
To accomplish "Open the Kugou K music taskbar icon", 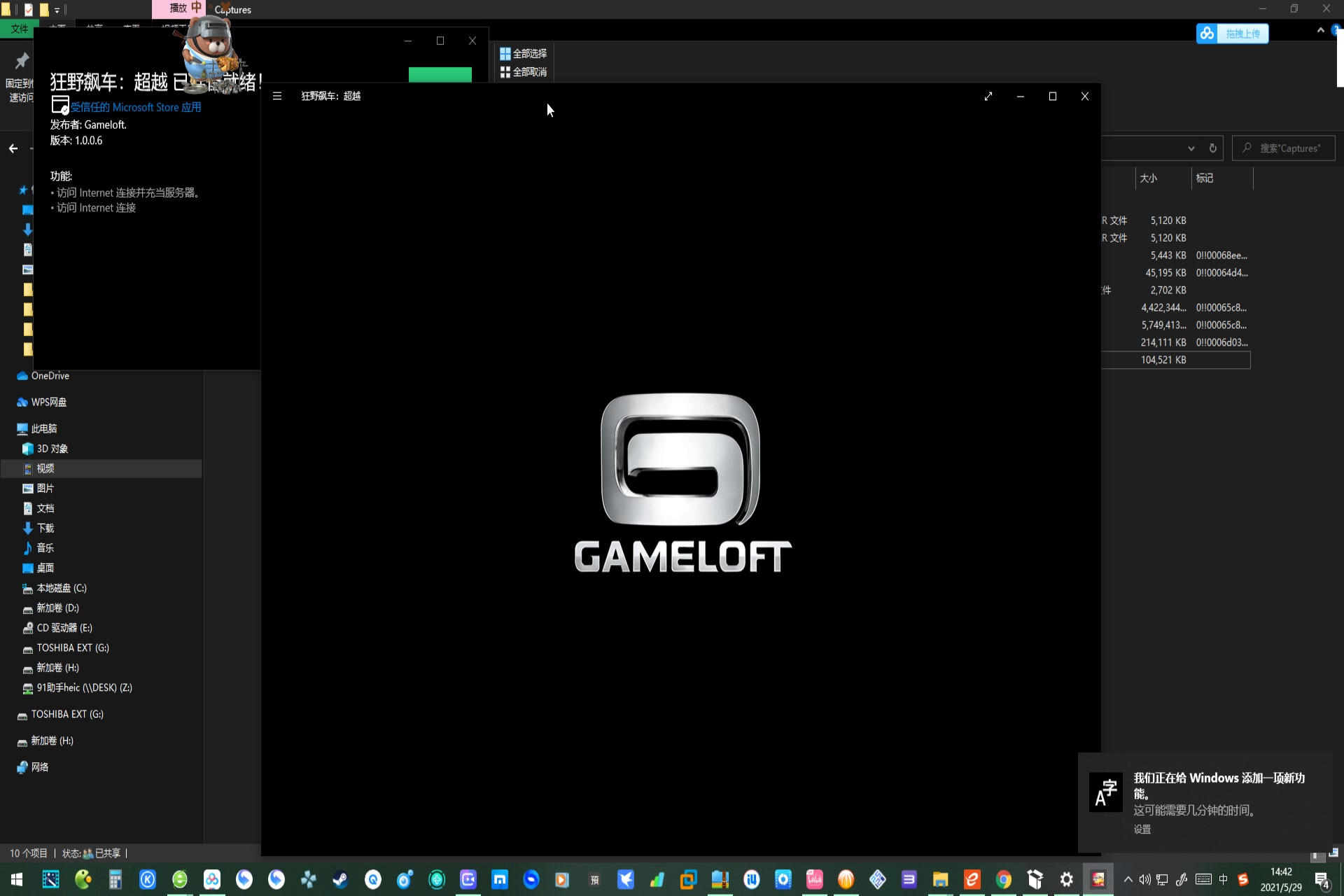I will pyautogui.click(x=147, y=879).
